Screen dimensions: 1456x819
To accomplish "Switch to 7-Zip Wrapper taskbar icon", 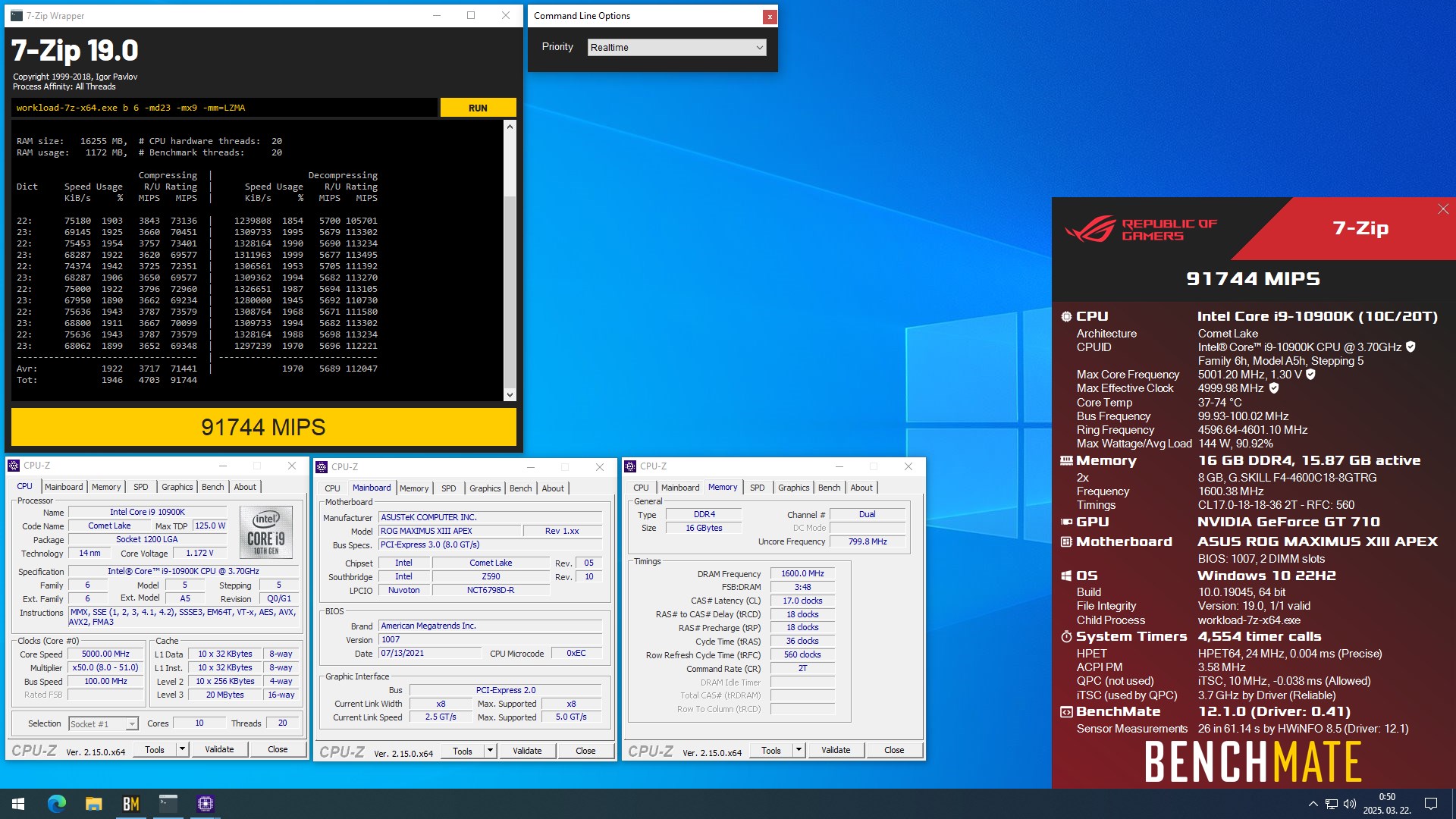I will point(168,804).
